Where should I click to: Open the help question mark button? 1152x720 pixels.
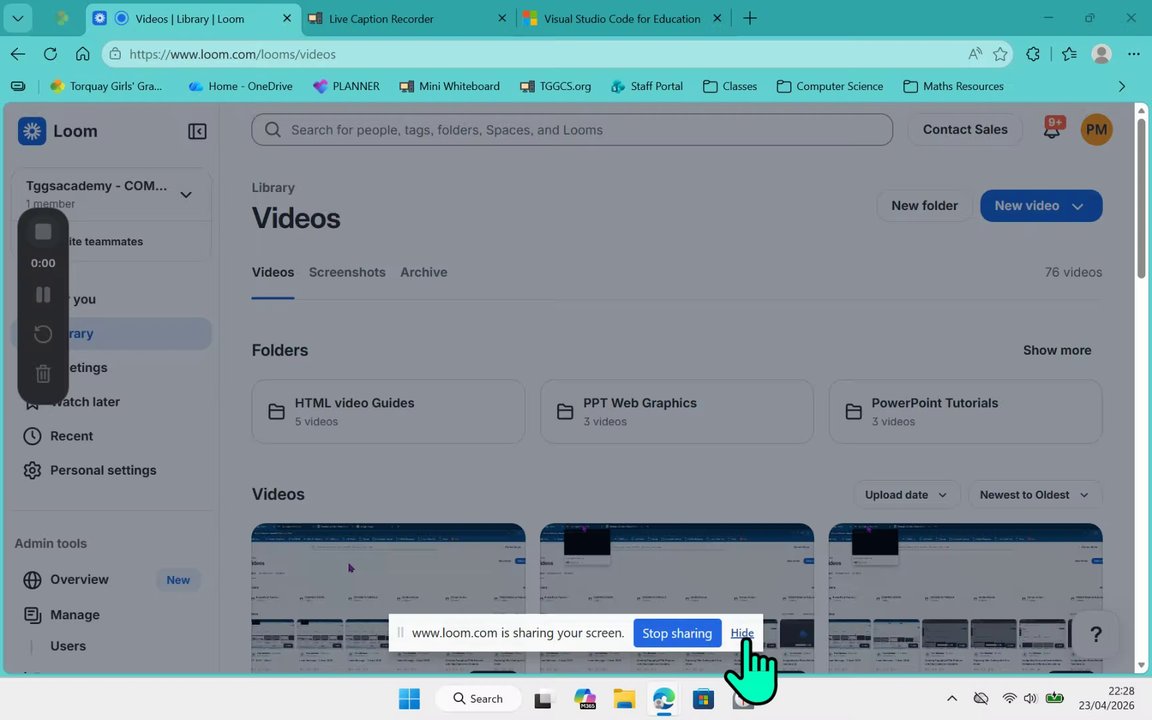click(x=1095, y=634)
